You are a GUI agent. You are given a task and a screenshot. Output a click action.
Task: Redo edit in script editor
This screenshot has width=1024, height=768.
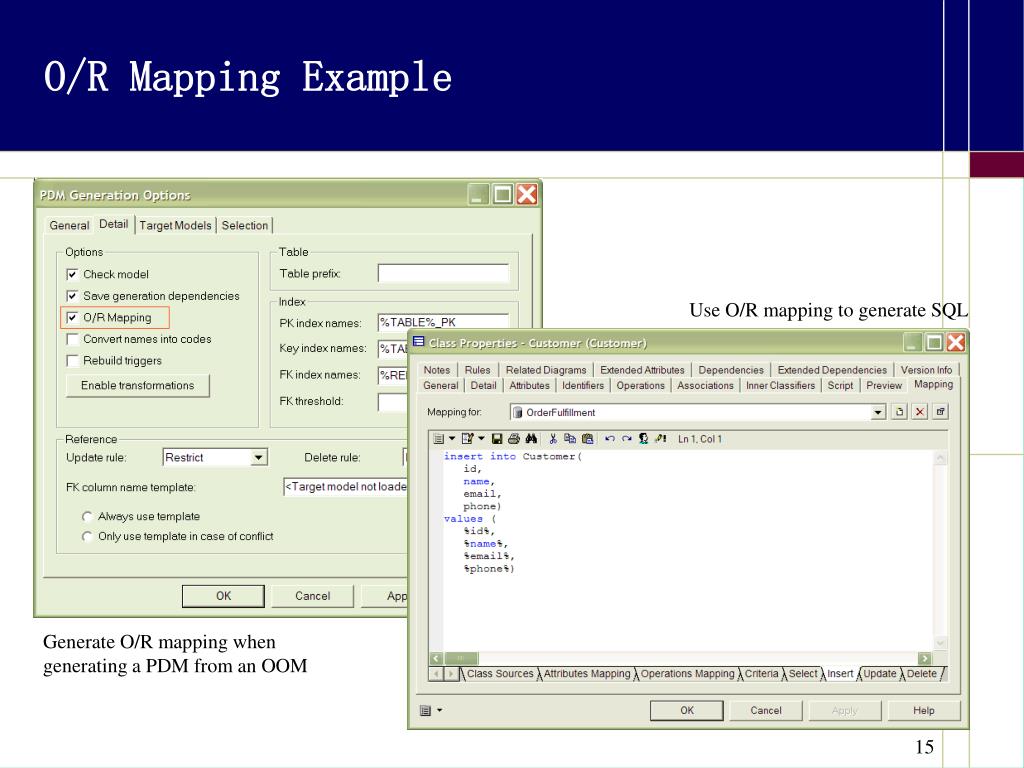pyautogui.click(x=627, y=439)
